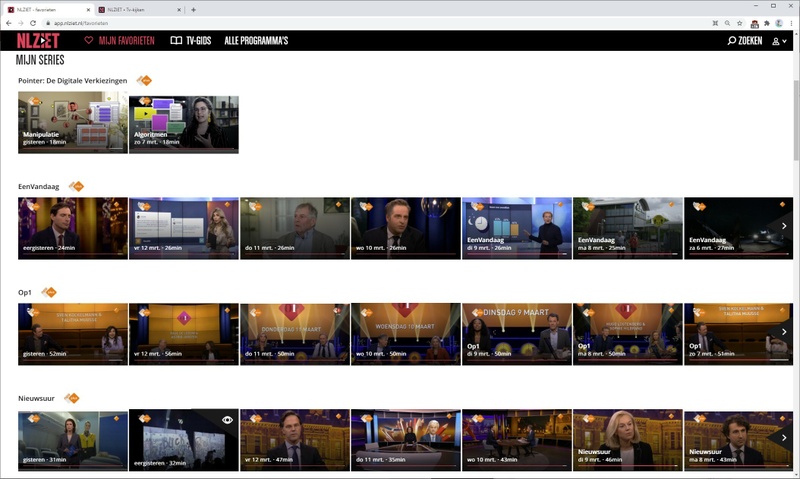Close the NLZIET favorieten browser tab
800x479 pixels.
coord(88,10)
